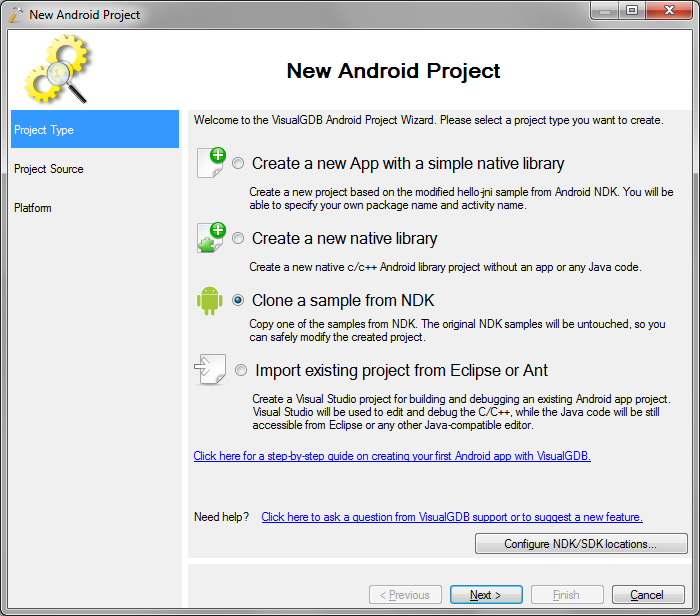Click the description 'Copy one of the samples from NDK'
The image size is (700, 616).
pos(457,330)
